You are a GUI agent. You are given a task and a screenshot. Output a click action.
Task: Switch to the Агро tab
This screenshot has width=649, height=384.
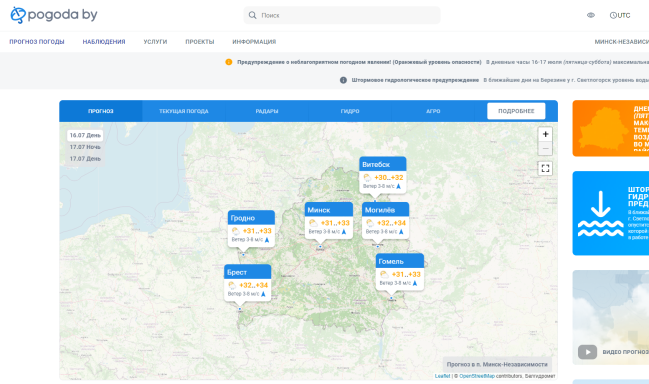(x=433, y=111)
